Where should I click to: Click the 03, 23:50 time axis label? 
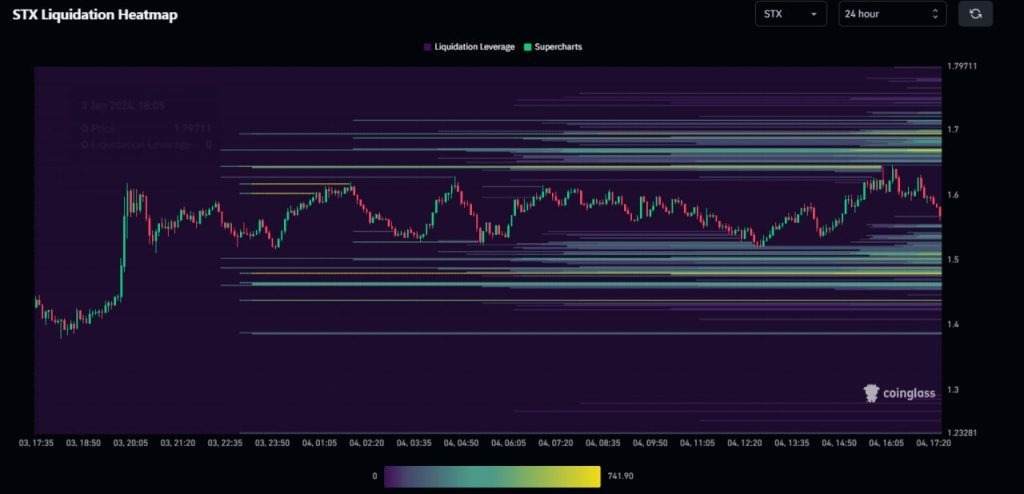272,443
